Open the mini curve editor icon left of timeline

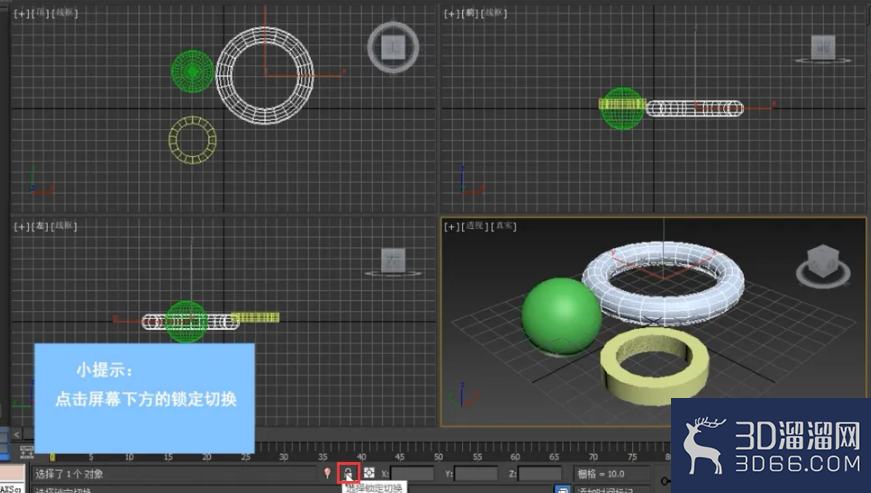(x=27, y=451)
